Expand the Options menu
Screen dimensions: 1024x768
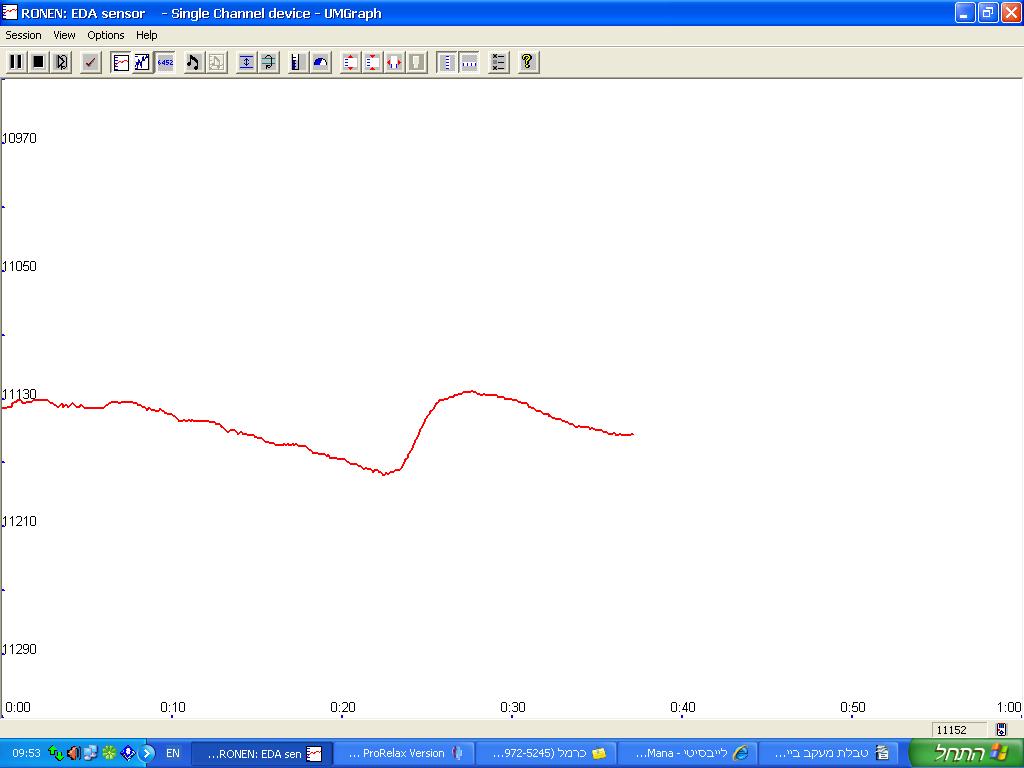[105, 35]
